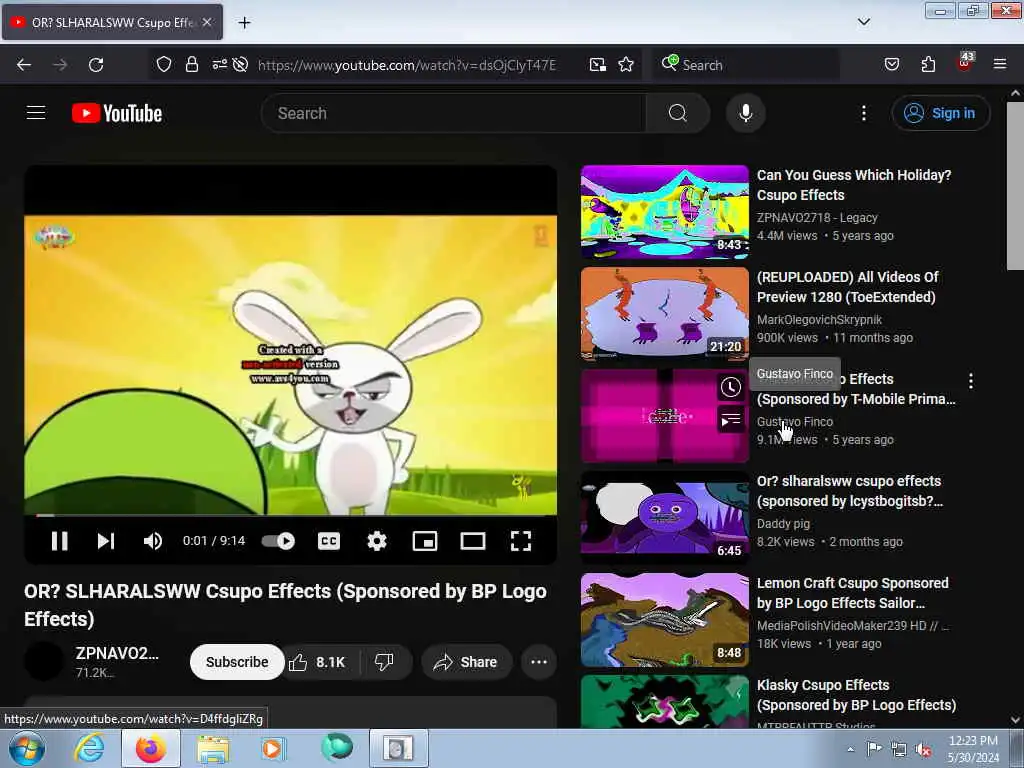This screenshot has height=768, width=1024.
Task: Mute the video volume speaker icon
Action: click(x=152, y=541)
